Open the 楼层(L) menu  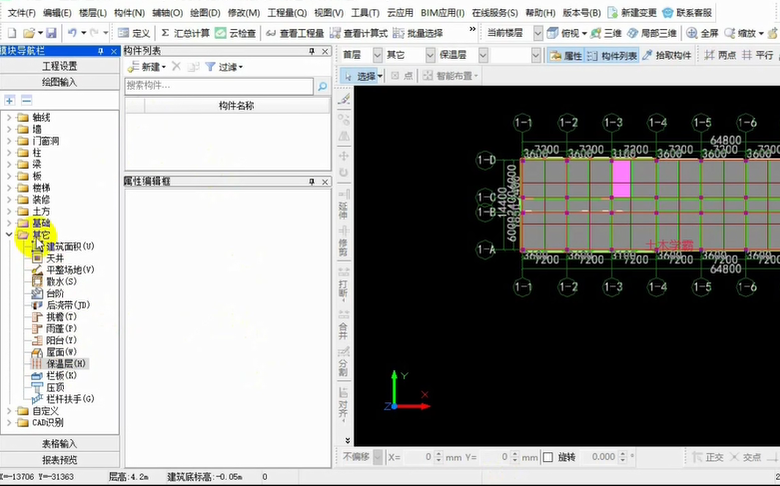(x=93, y=12)
